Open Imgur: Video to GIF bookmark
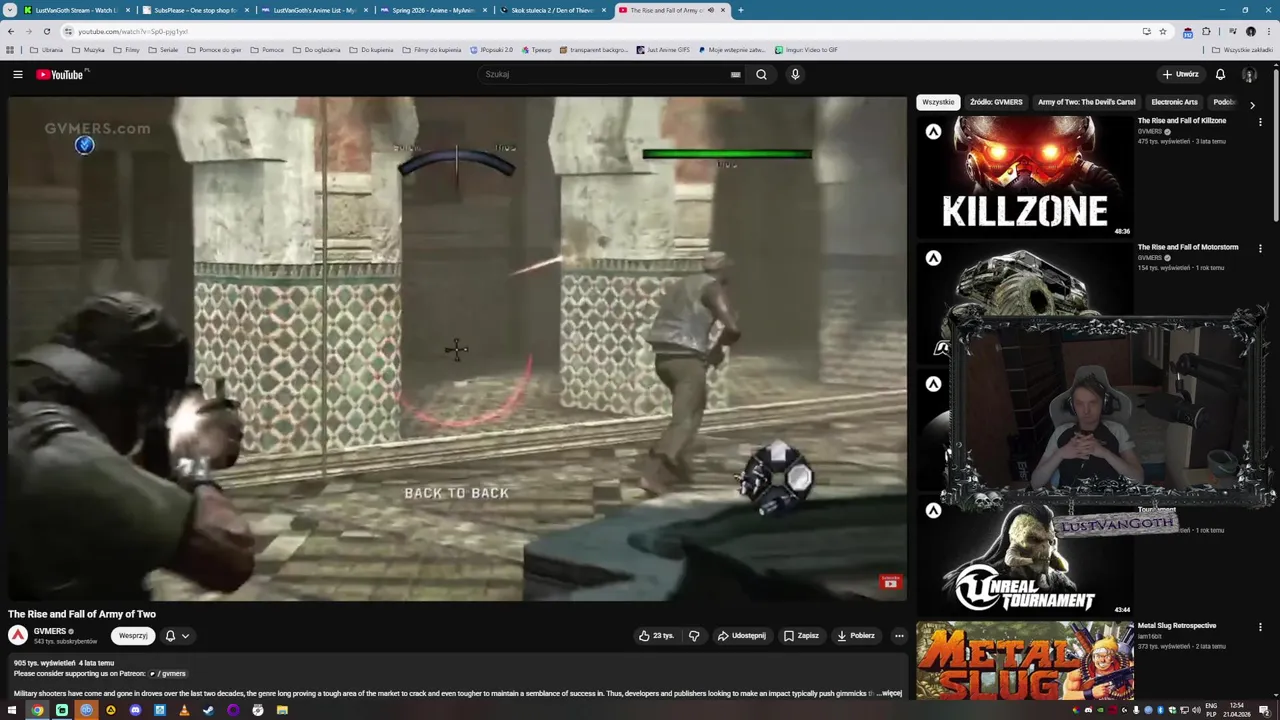The height and width of the screenshot is (720, 1280). 806,50
